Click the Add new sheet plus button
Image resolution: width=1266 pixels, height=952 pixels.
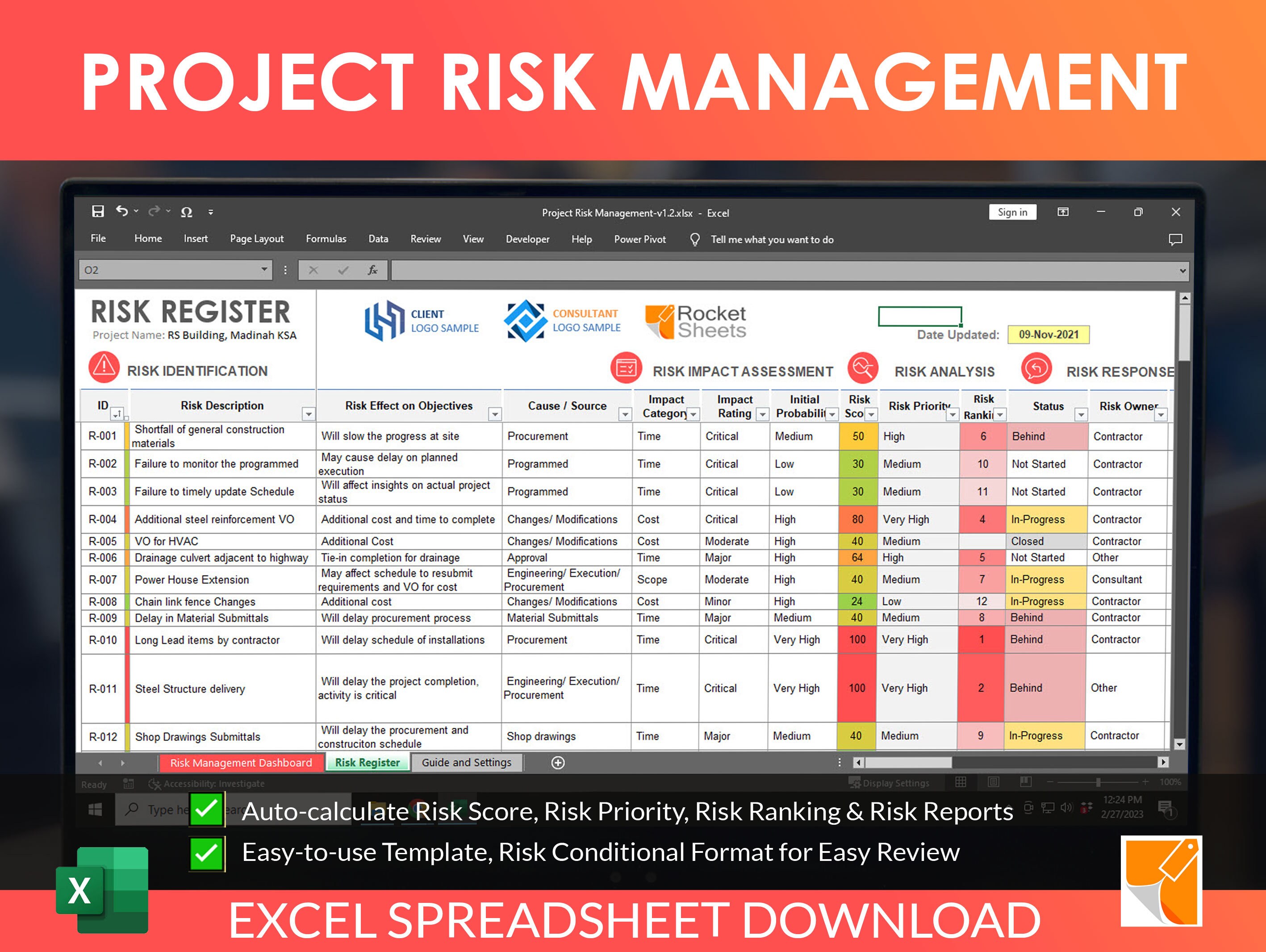pyautogui.click(x=558, y=763)
